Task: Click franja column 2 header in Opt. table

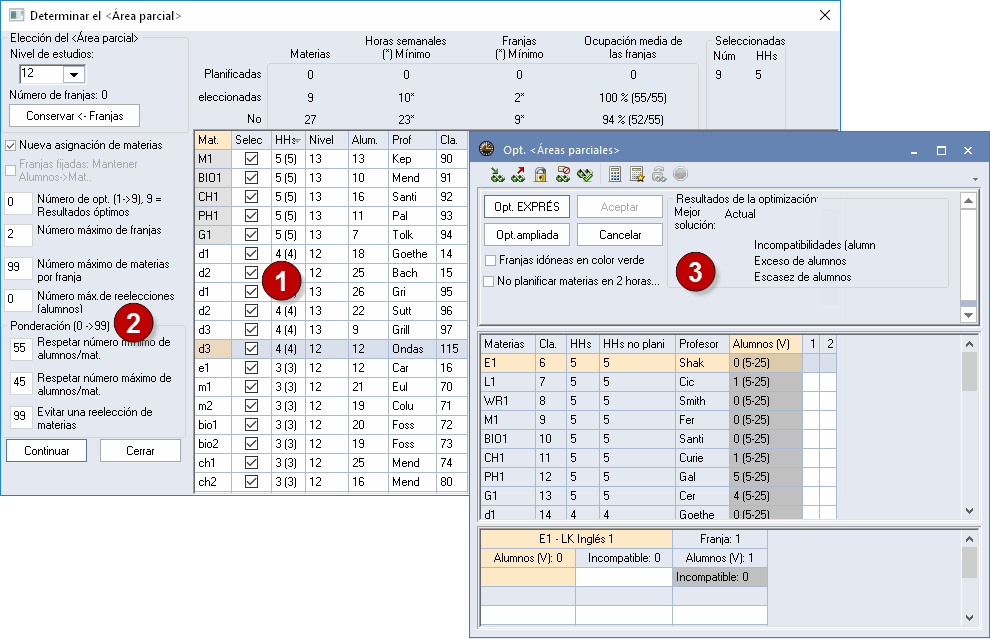Action: coord(828,344)
